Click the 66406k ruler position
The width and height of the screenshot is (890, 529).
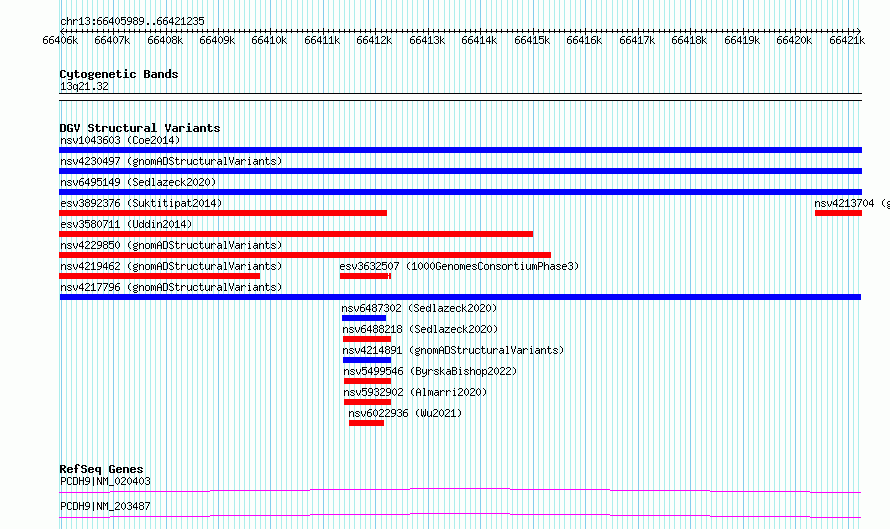[x=60, y=40]
